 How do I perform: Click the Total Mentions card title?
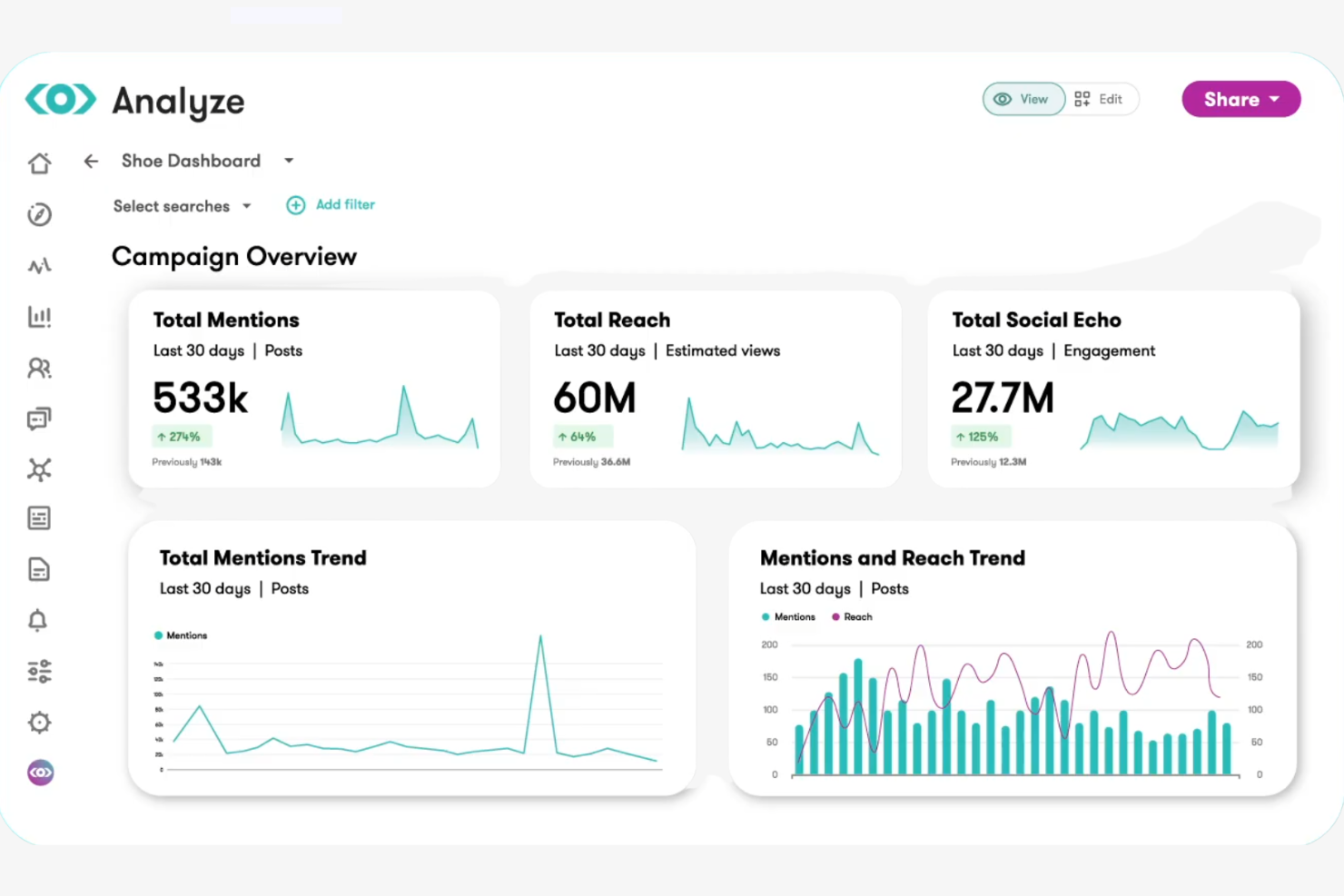[226, 320]
